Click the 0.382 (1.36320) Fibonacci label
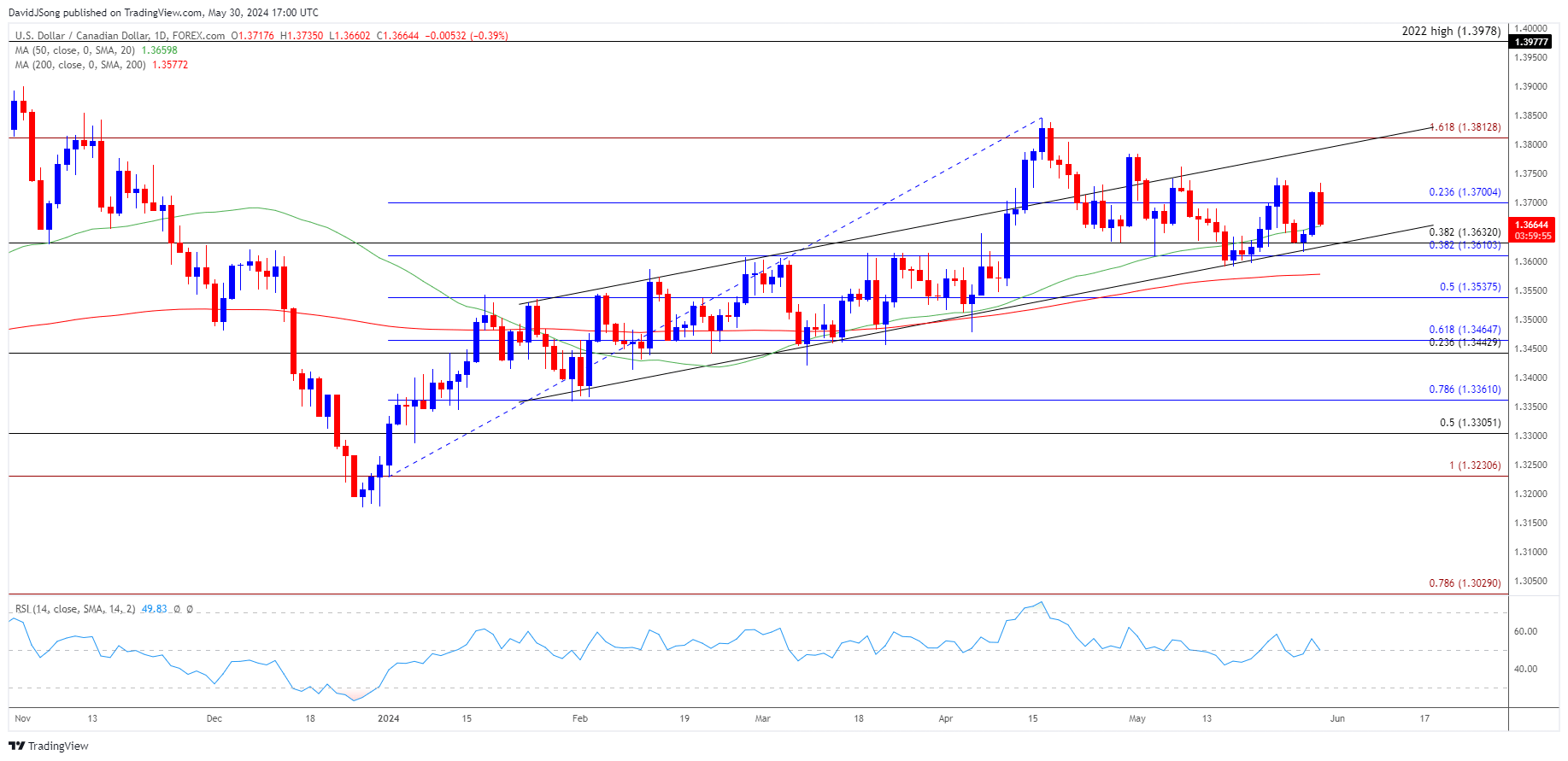Image resolution: width=1568 pixels, height=761 pixels. point(1465,232)
